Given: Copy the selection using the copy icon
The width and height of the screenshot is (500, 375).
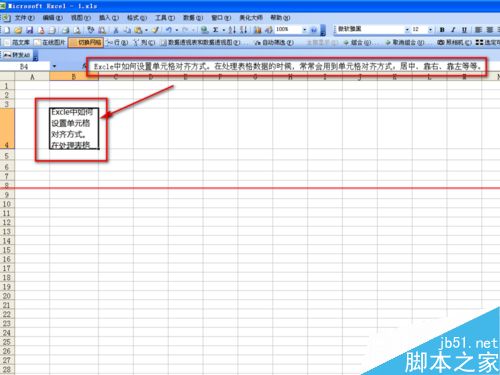Looking at the screenshot, I should coord(127,30).
